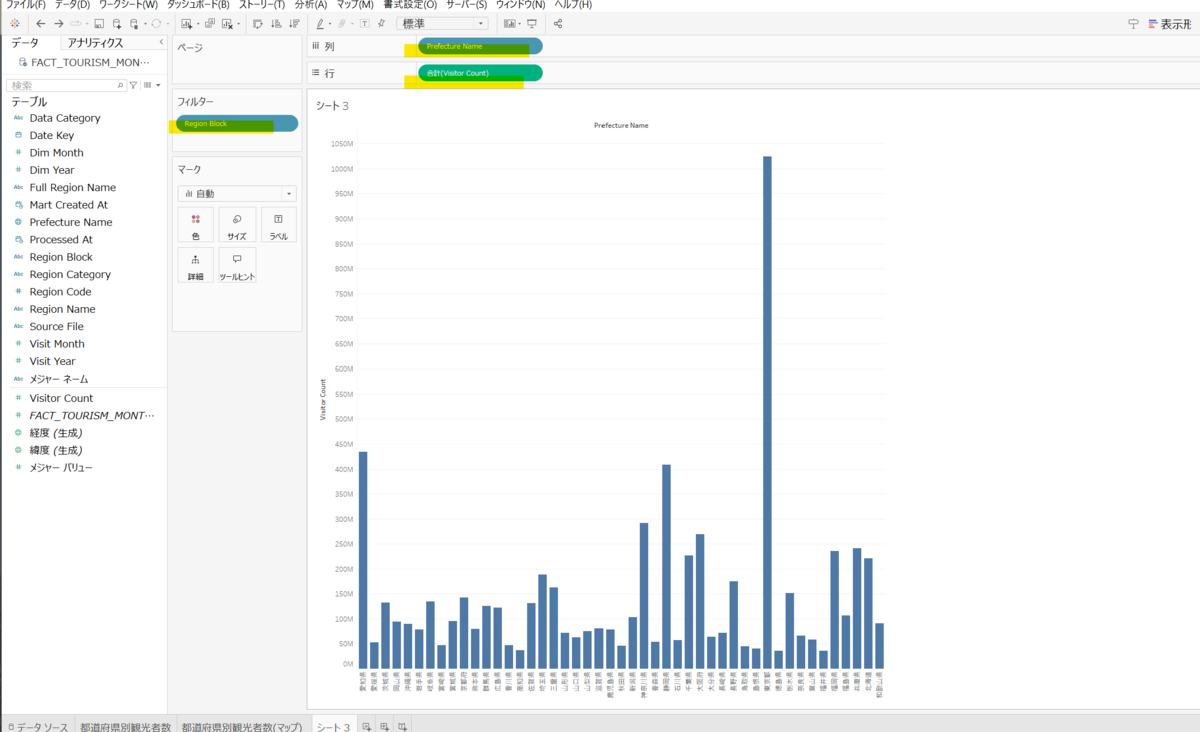Duplicate the current sheet via toolbar icon
The height and width of the screenshot is (732, 1200).
pos(210,23)
